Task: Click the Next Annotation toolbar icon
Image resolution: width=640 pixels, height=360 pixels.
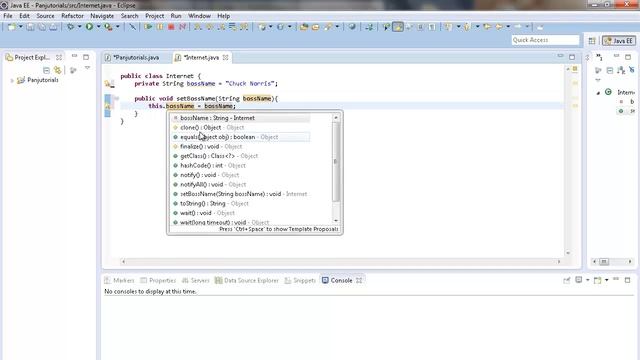Action: point(448,27)
